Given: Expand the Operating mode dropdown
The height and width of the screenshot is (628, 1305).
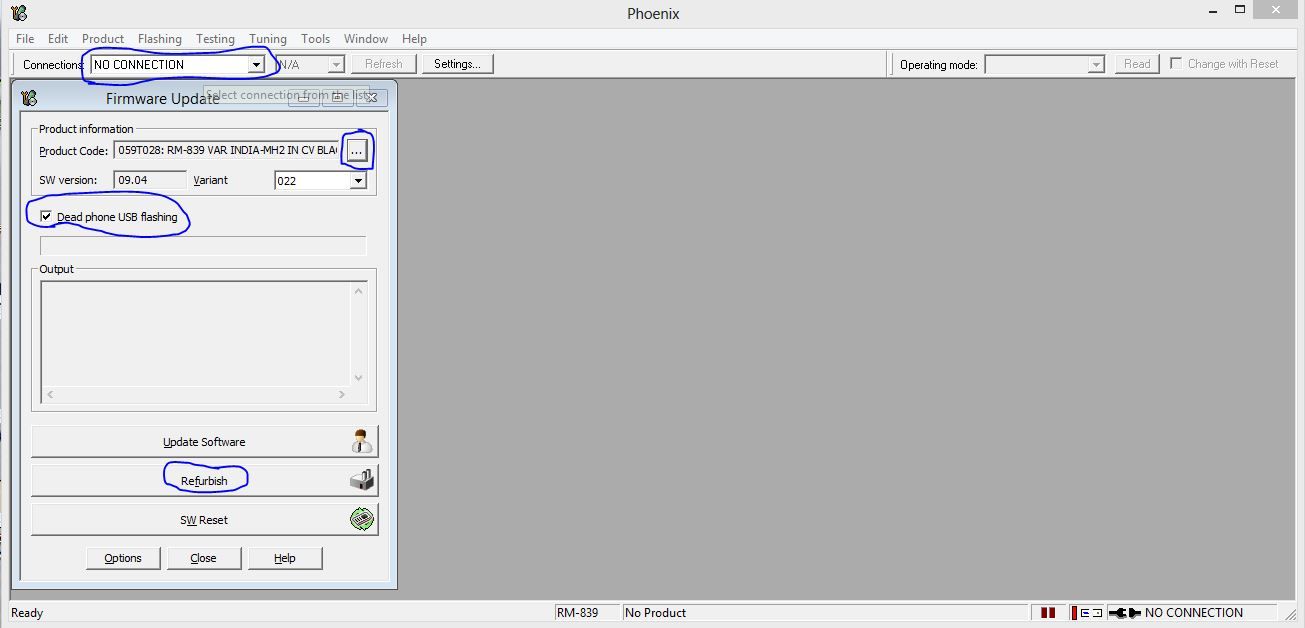Looking at the screenshot, I should pos(1044,64).
